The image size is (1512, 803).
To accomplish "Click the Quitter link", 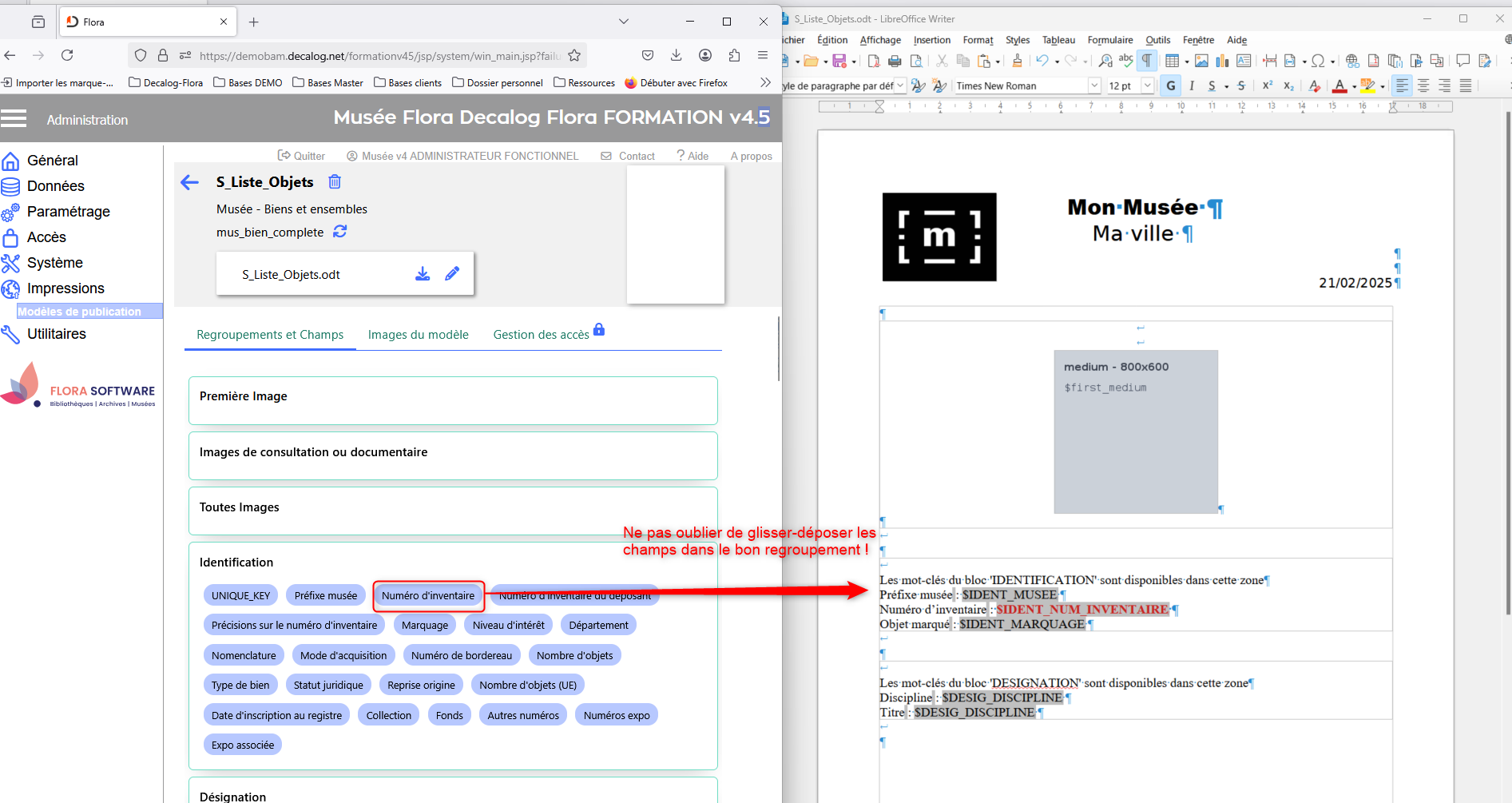I will (x=301, y=156).
